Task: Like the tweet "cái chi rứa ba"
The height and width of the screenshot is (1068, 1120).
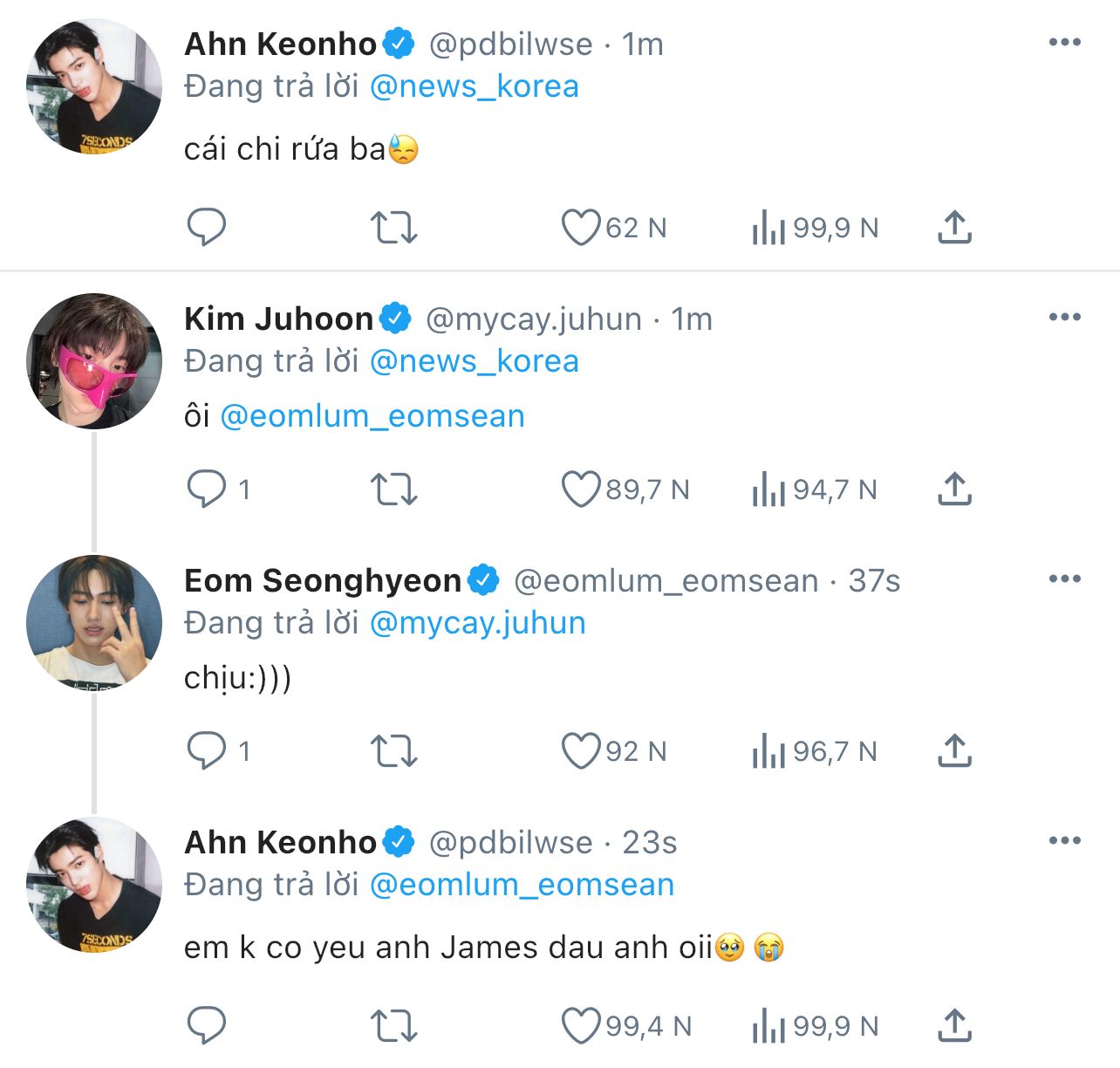Action: [581, 228]
